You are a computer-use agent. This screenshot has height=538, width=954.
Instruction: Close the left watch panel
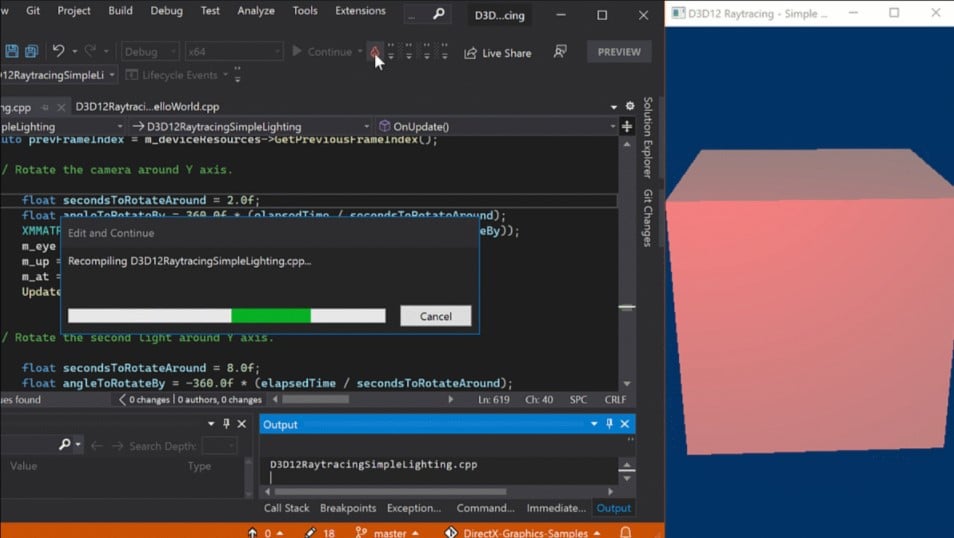coord(242,424)
